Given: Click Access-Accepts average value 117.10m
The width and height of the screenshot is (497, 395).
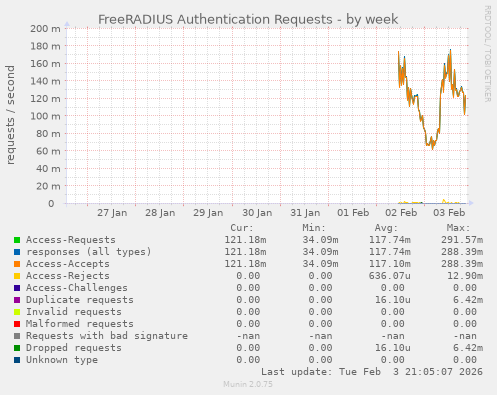Looking at the screenshot, I should tap(390, 264).
